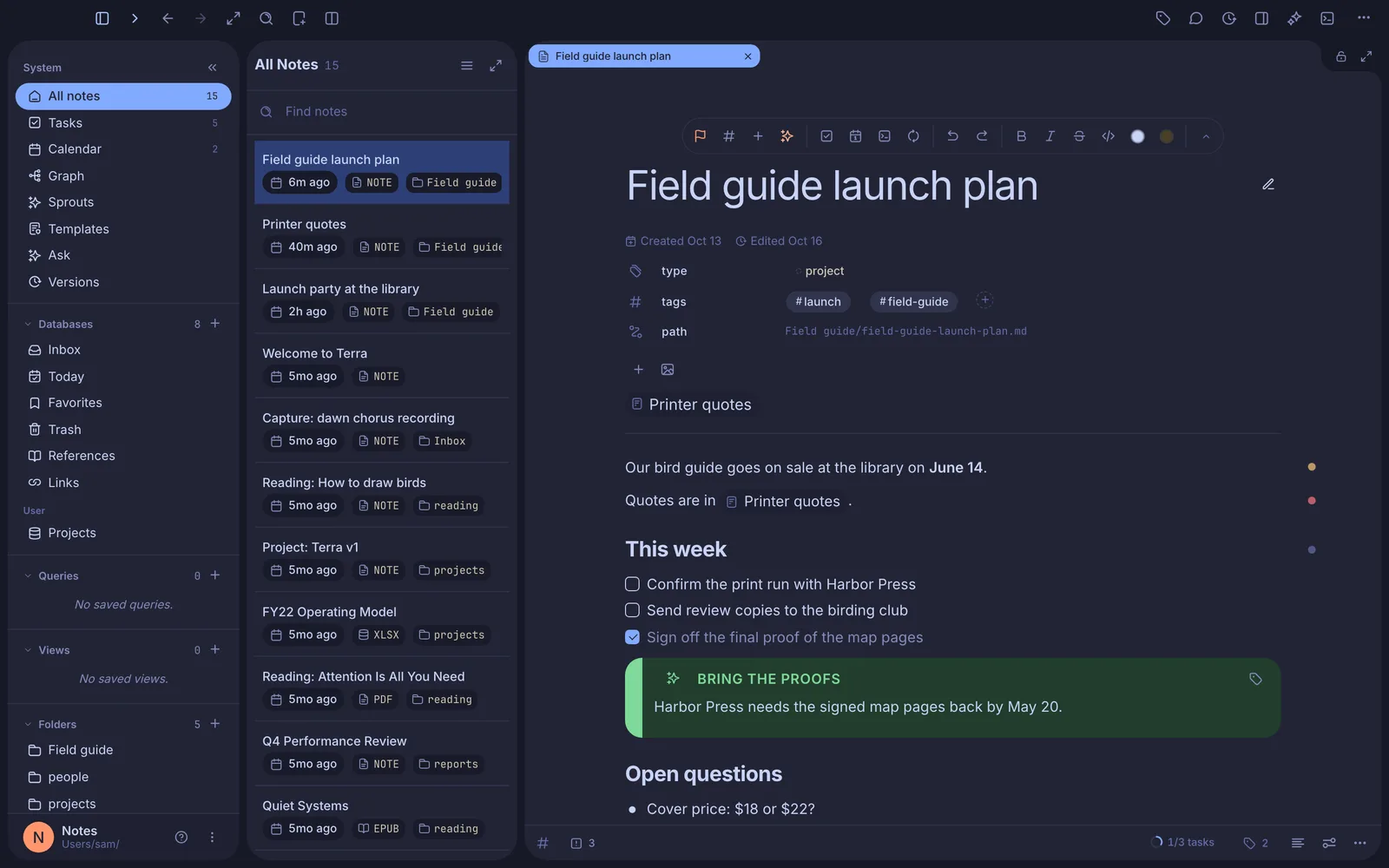Click the flag icon in editor toolbar

(700, 136)
